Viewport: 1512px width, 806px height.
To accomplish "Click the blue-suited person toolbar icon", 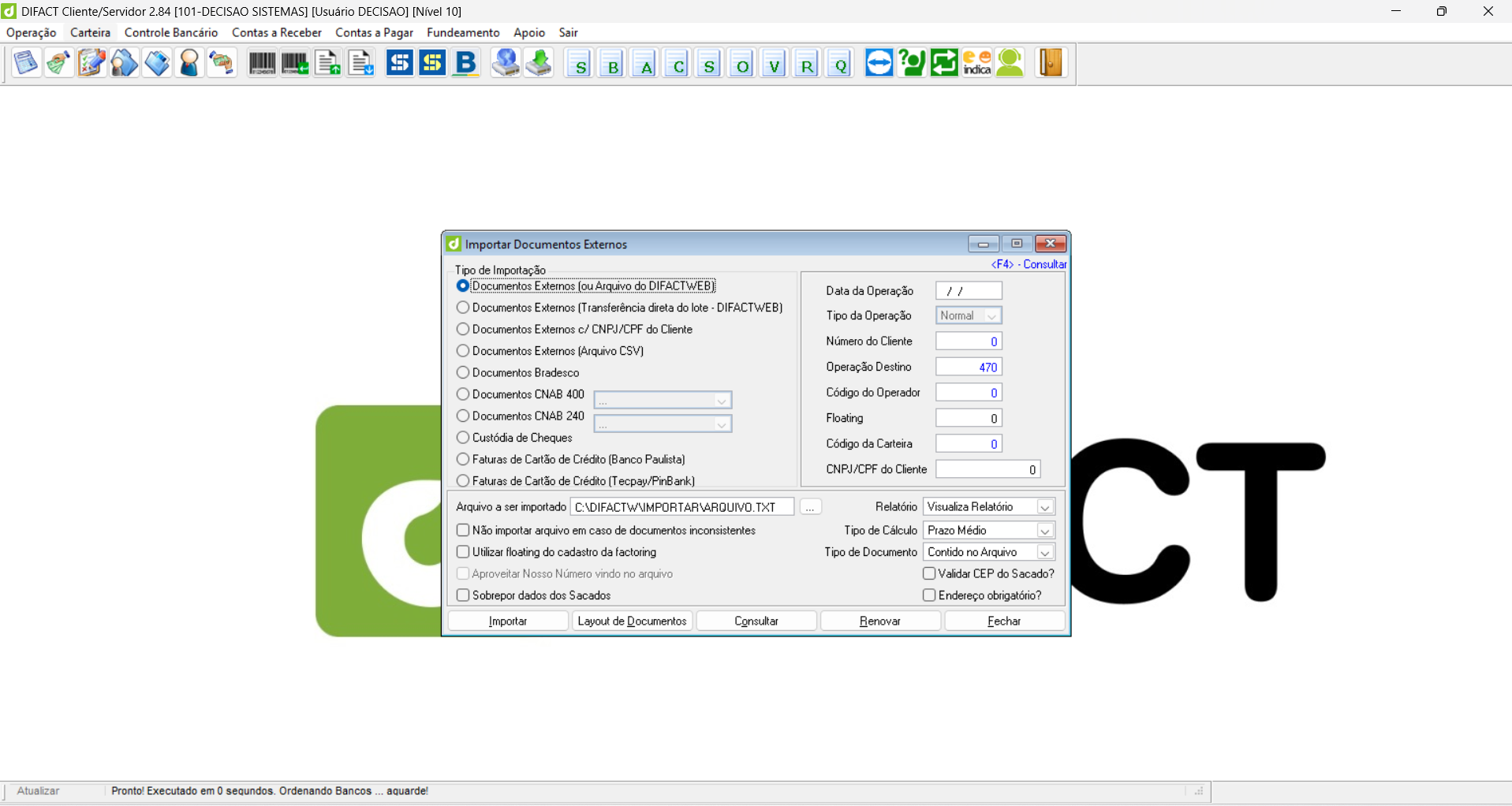I will [189, 62].
